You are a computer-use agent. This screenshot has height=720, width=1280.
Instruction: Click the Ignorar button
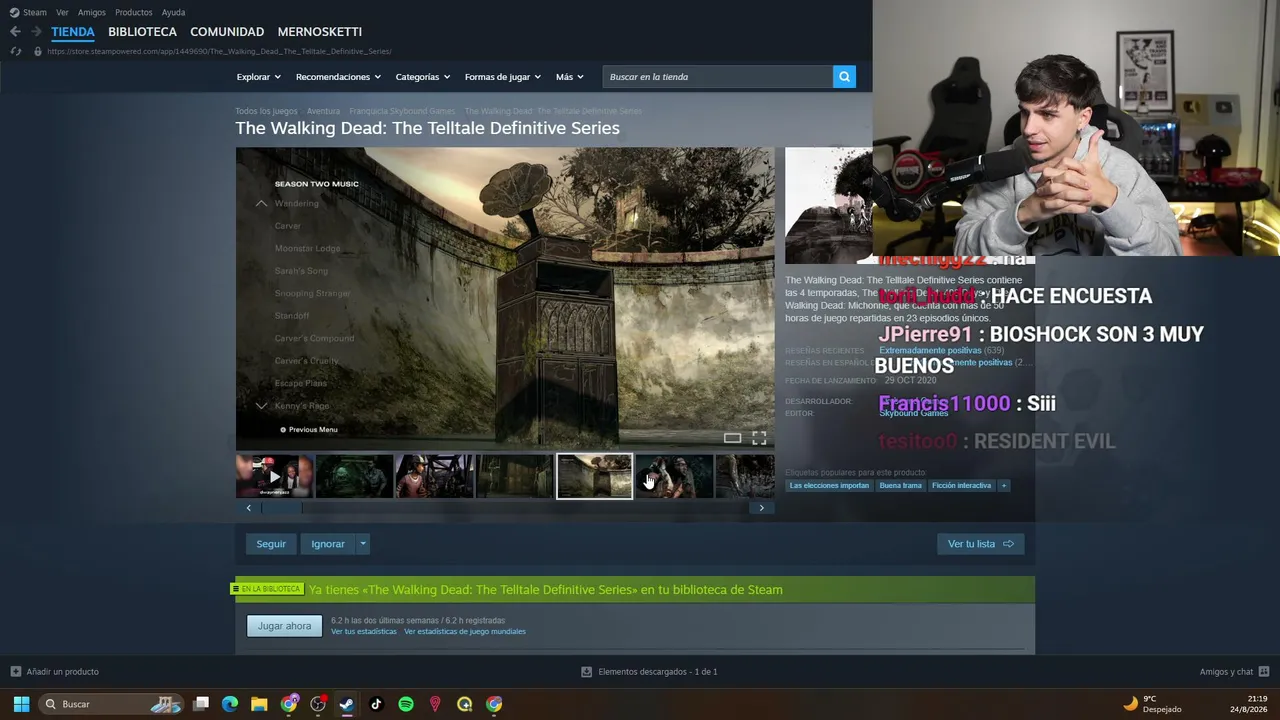(x=328, y=544)
